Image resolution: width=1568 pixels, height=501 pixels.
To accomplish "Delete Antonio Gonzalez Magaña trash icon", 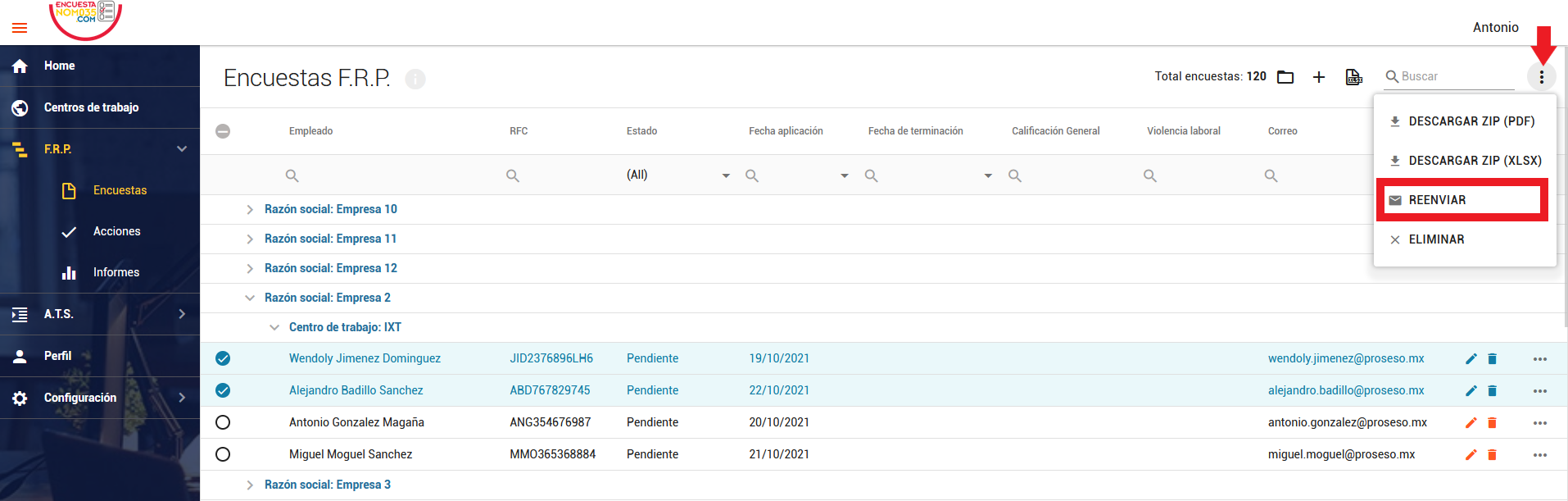I will [x=1492, y=422].
